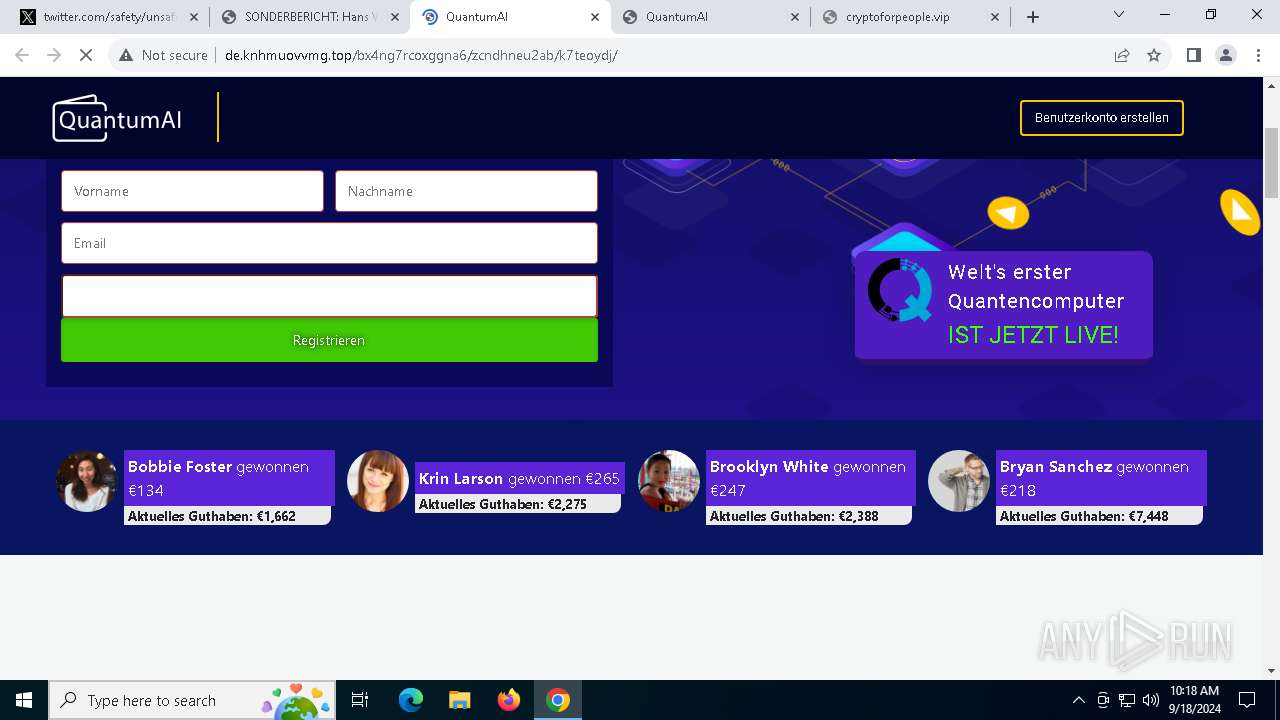The image size is (1280, 720).
Task: Click the Vorname input field
Action: tap(192, 191)
